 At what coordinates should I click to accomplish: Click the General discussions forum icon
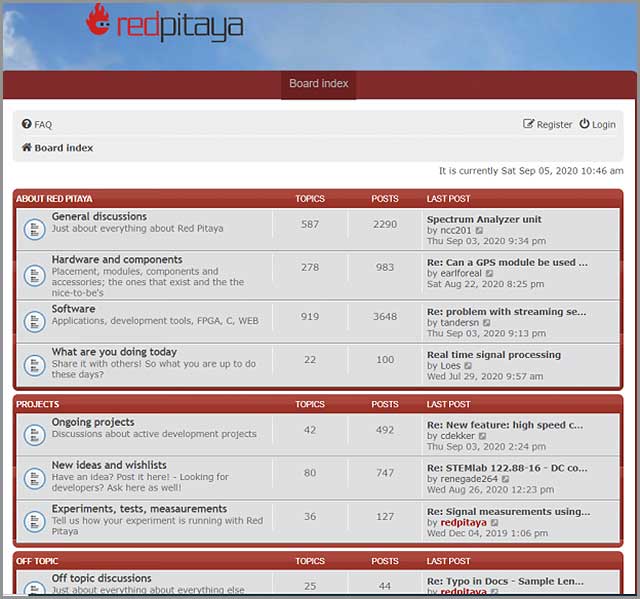34,230
